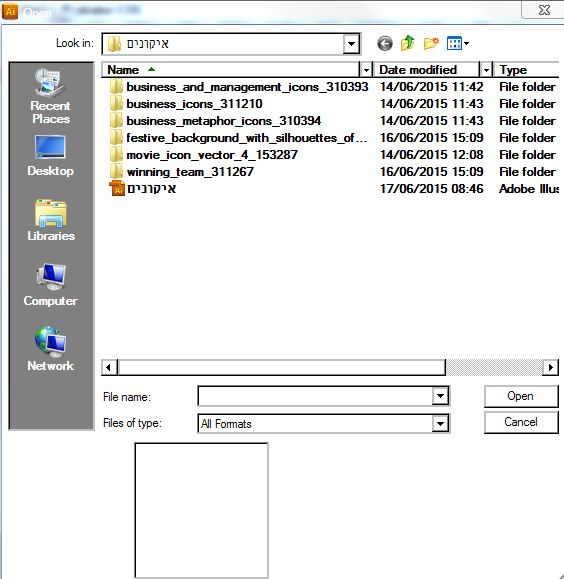Open Libraries in sidebar

point(51,220)
